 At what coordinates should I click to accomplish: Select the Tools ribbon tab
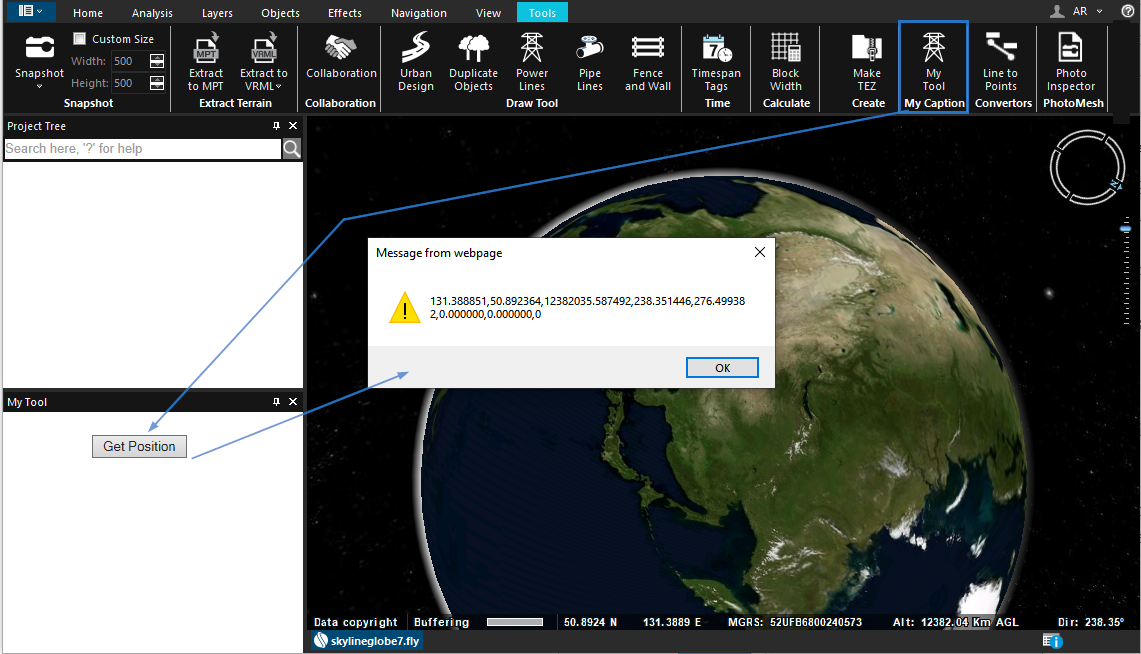pyautogui.click(x=542, y=12)
